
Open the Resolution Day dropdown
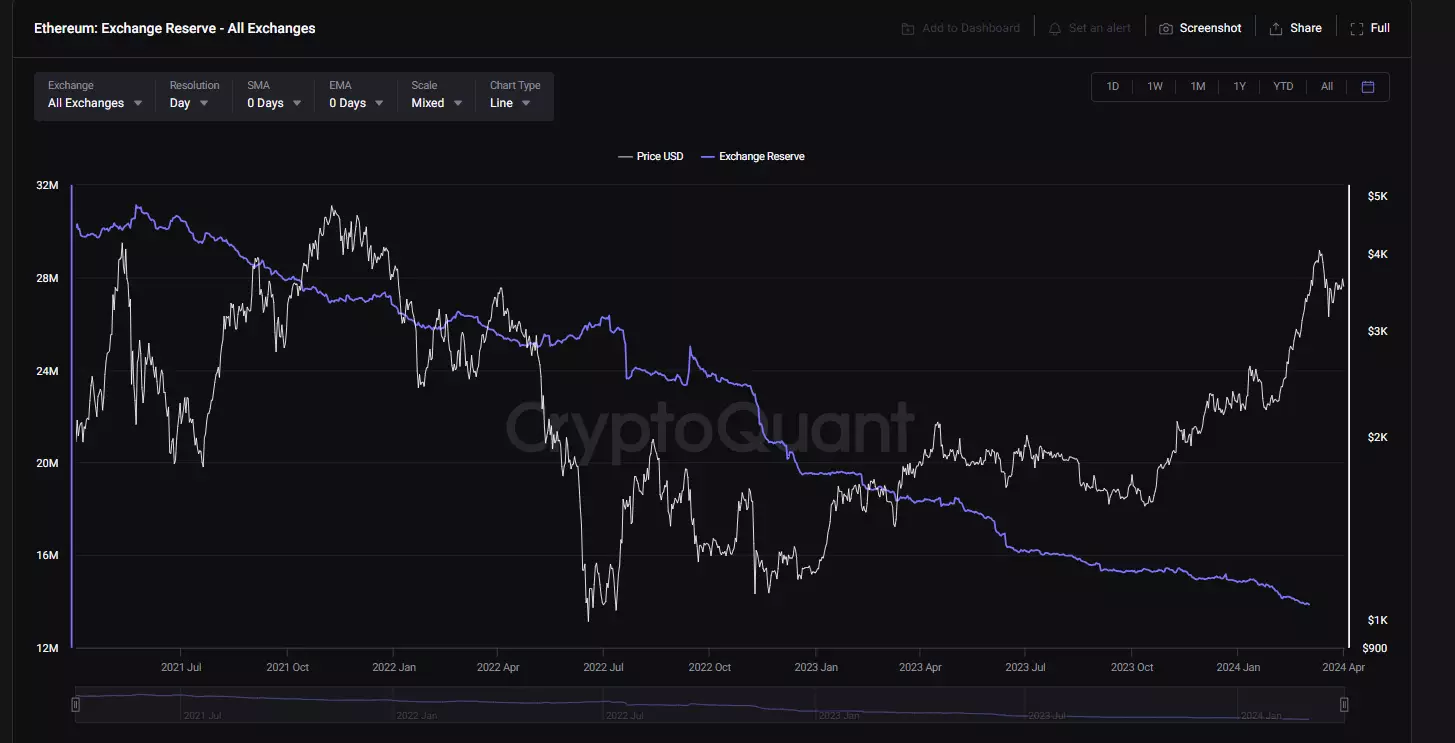click(189, 103)
